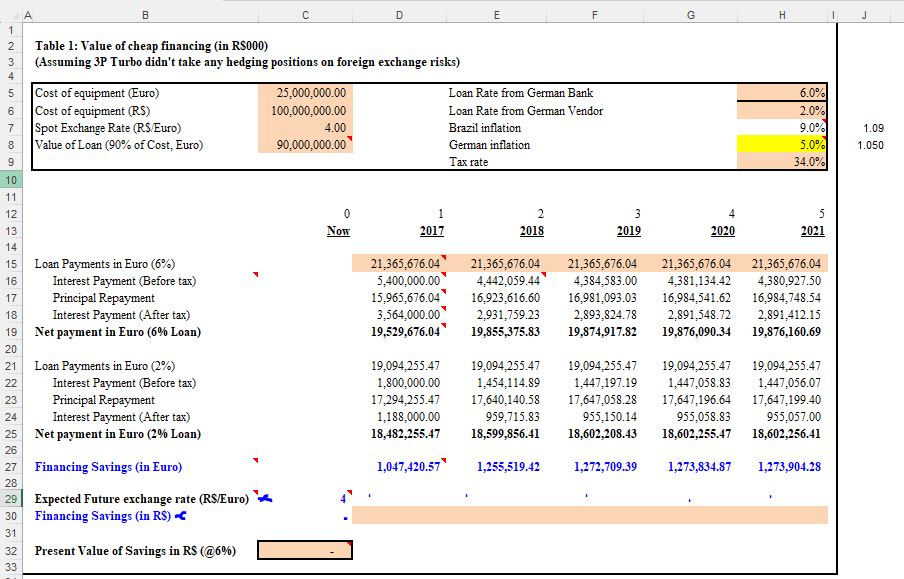Viewport: 904px width, 579px height.
Task: Select 2017 financing savings 1,047,420.57
Action: (x=399, y=467)
